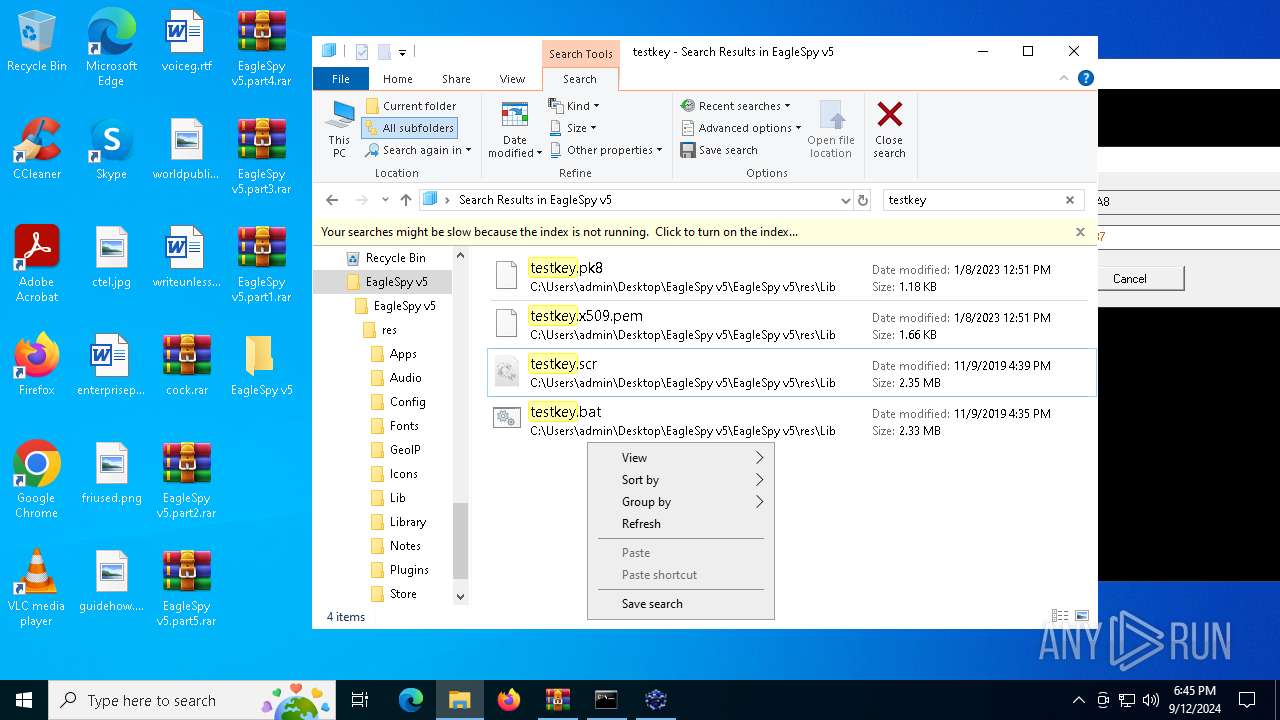The height and width of the screenshot is (720, 1280).
Task: Select the GeoIP folder in the tree
Action: click(x=395, y=450)
